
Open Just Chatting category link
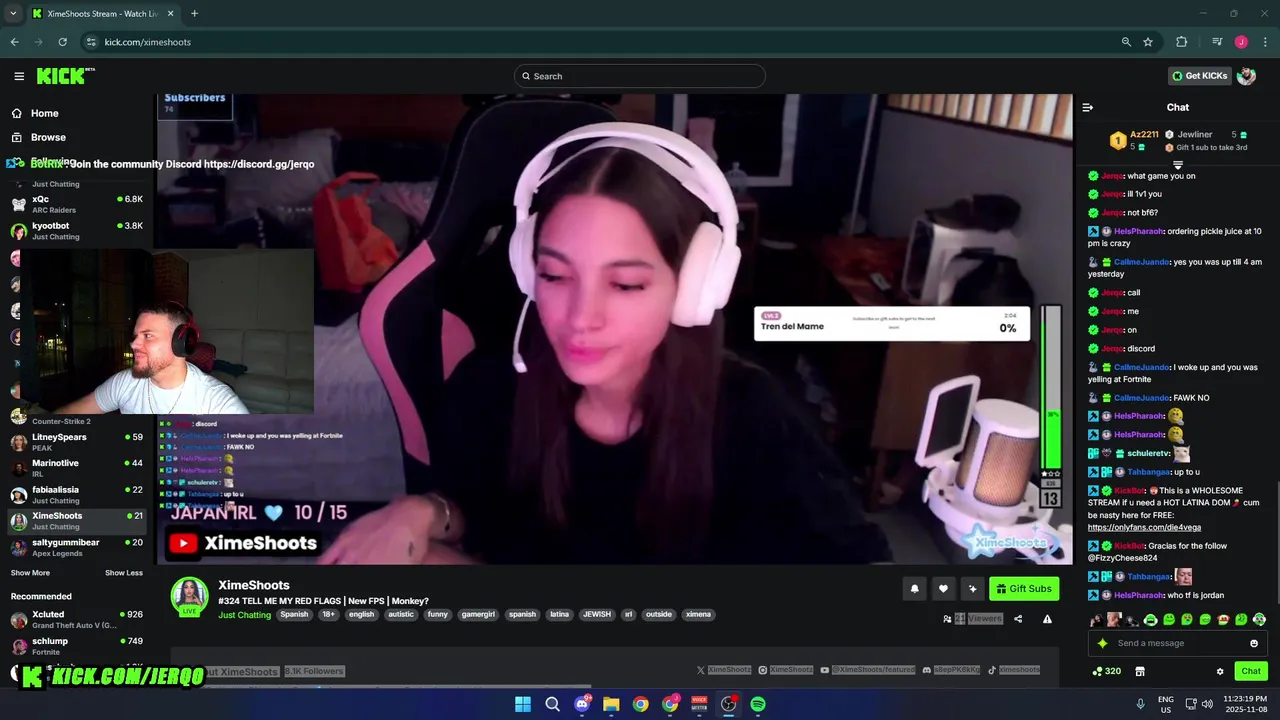click(244, 615)
